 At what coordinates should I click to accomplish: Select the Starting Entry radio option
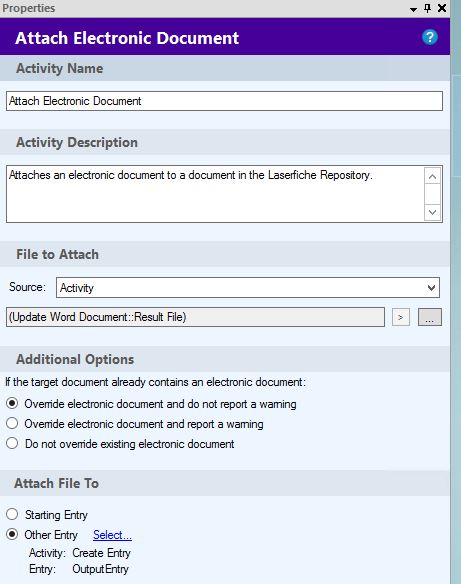pos(12,514)
